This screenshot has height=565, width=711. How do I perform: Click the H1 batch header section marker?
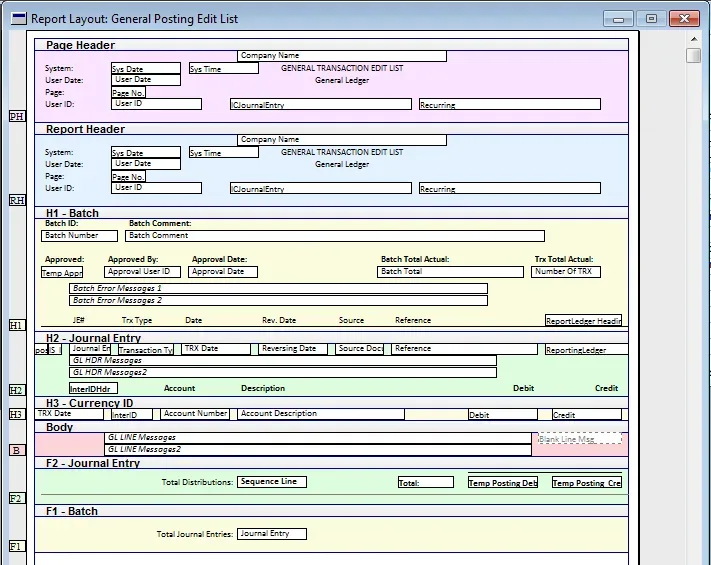pos(16,326)
